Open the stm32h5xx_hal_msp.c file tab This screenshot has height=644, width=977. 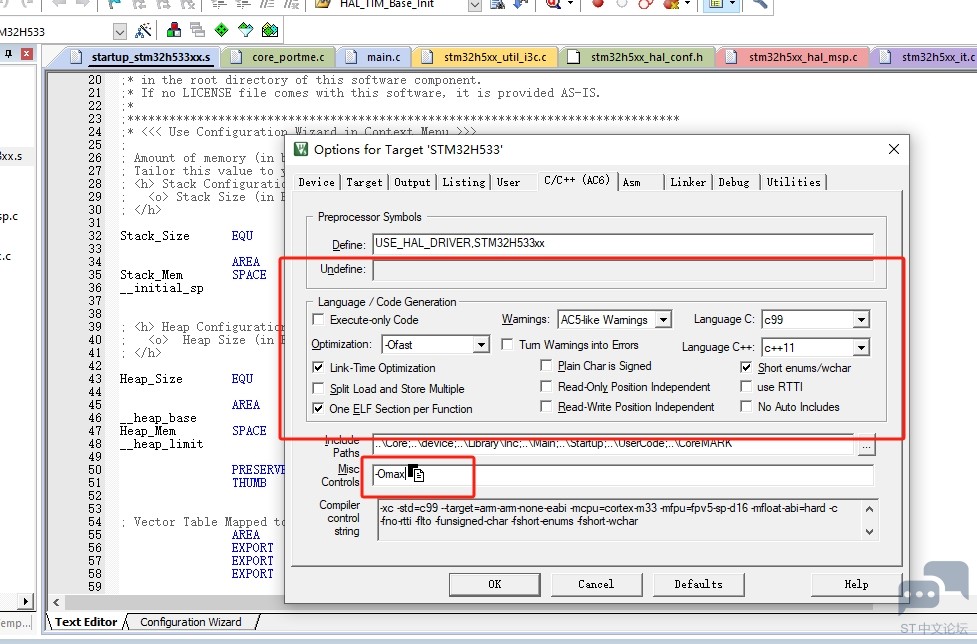(x=794, y=57)
